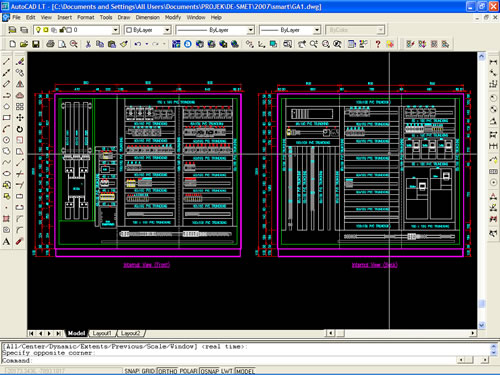Switch to the Layout1 tab
Image resolution: width=500 pixels, height=375 pixels.
tap(102, 333)
